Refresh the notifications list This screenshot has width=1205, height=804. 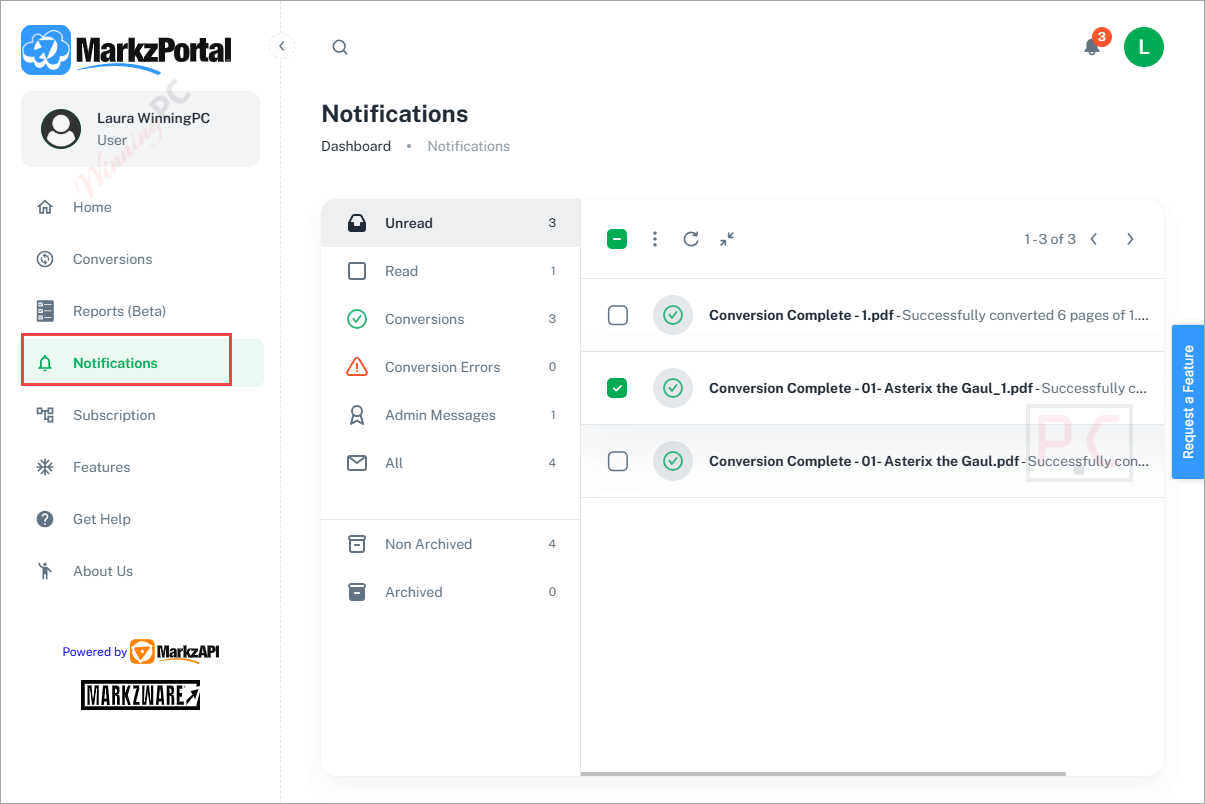[x=691, y=239]
